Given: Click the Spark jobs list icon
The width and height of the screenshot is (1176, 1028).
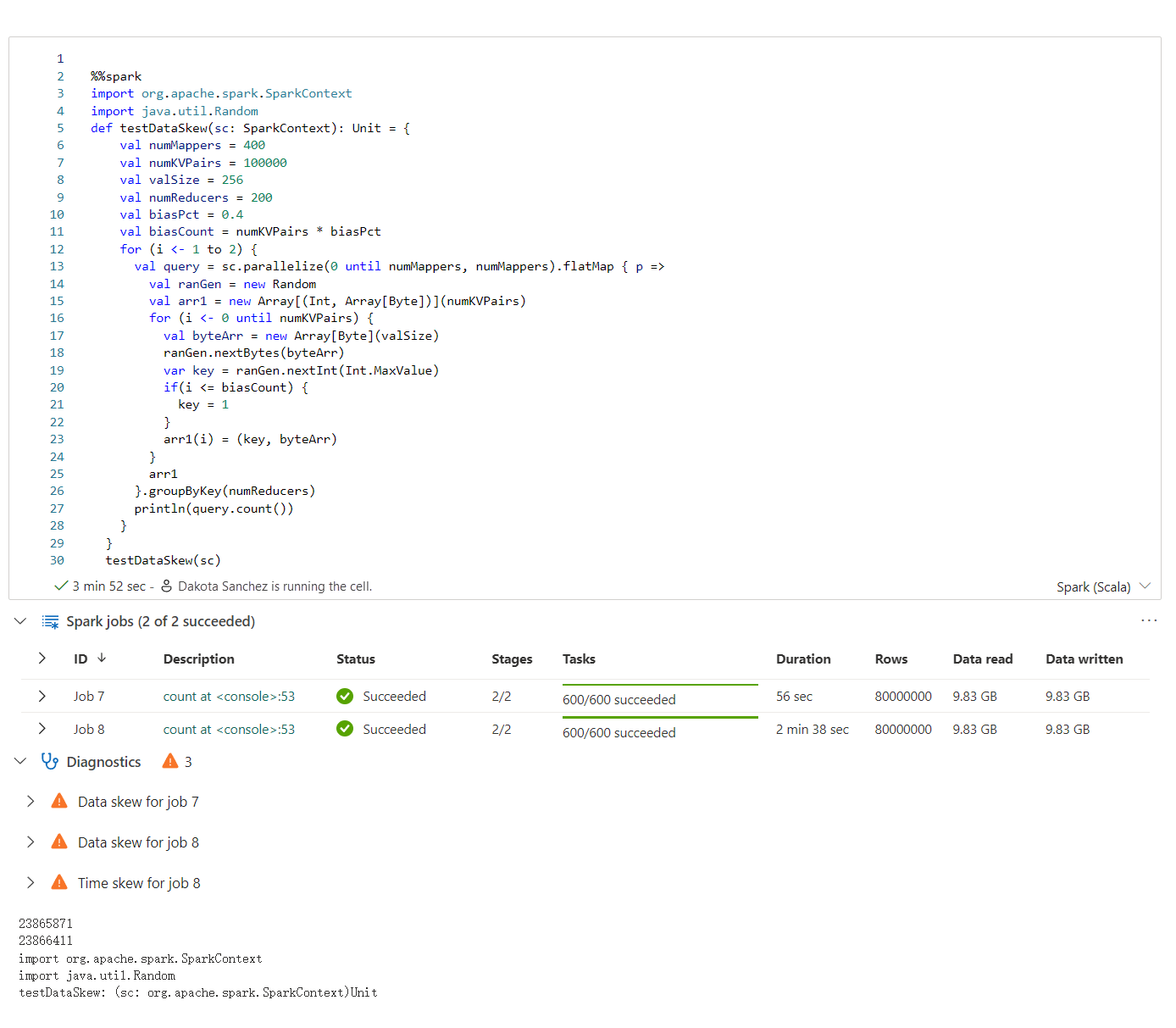Looking at the screenshot, I should 50,621.
